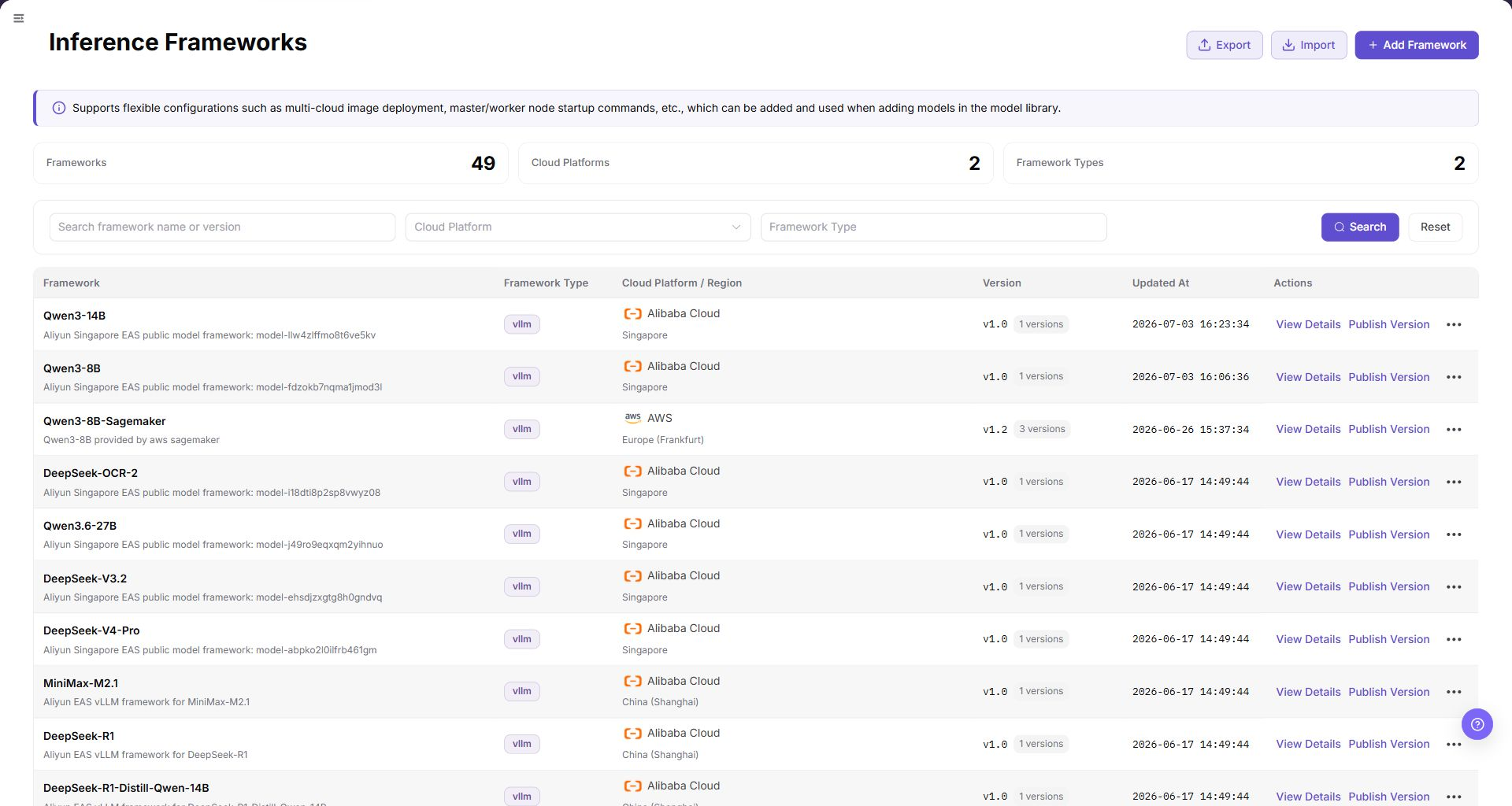Viewport: 1512px width, 806px height.
Task: Click Alibaba Cloud logo in DeepSeek-R1 row
Action: [632, 733]
